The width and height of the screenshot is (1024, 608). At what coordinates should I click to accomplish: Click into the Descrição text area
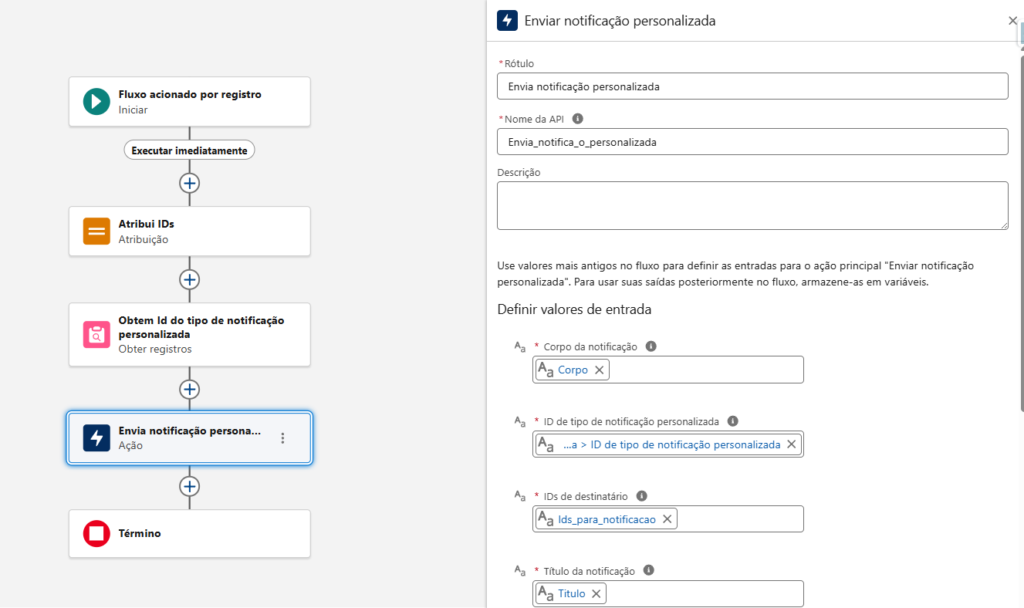click(752, 205)
